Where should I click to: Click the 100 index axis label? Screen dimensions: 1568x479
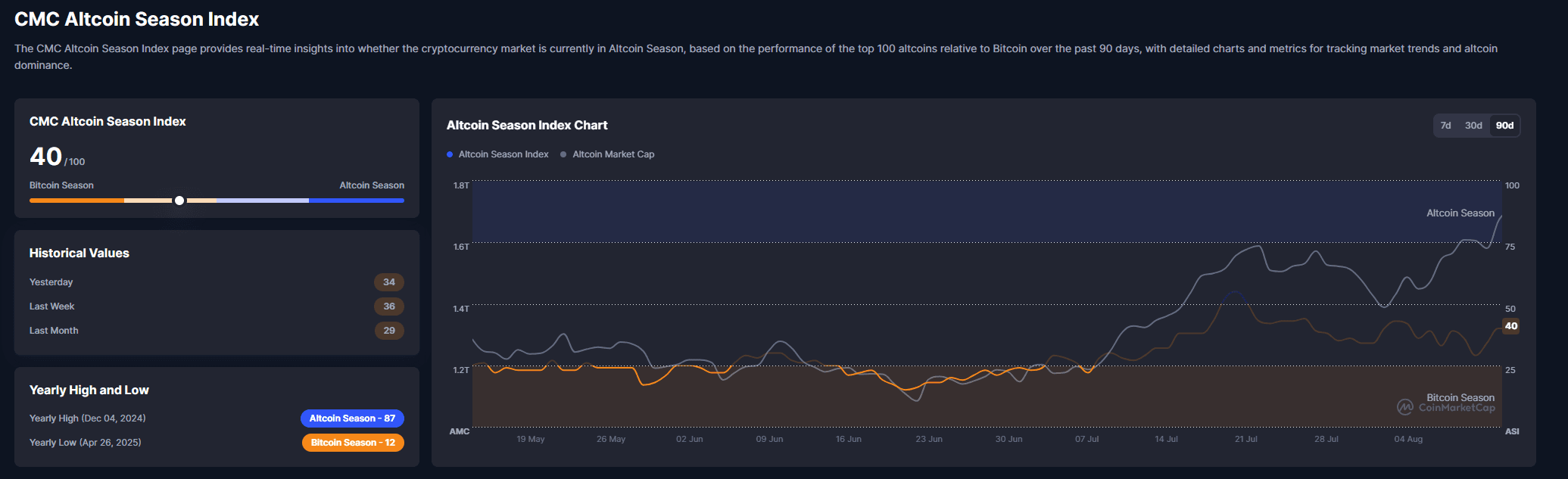point(1512,185)
